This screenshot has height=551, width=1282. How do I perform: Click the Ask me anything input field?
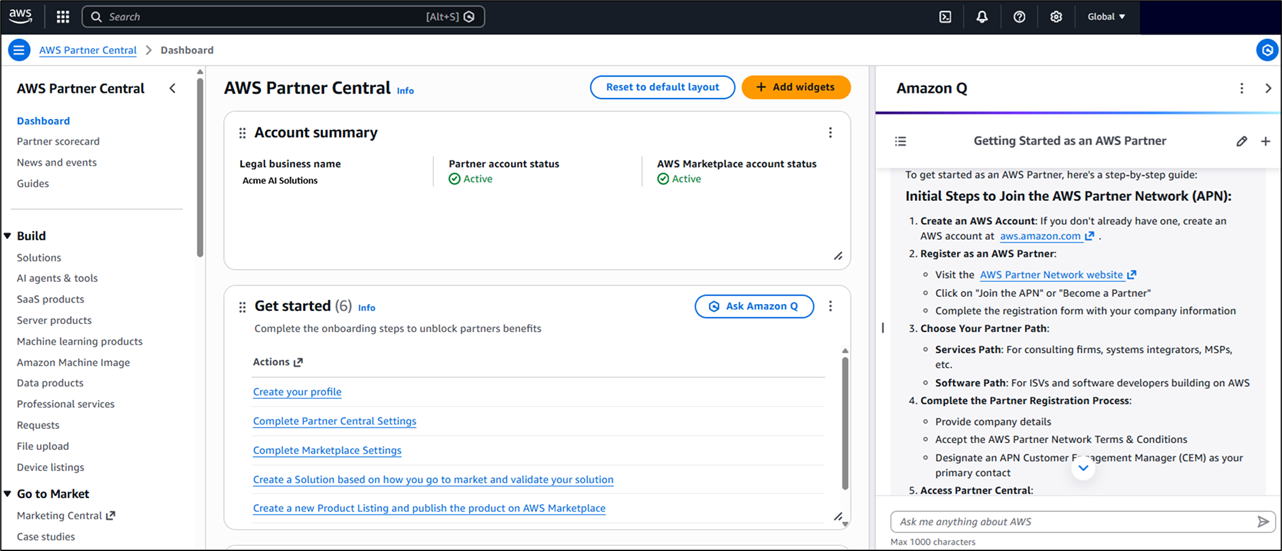click(x=1070, y=522)
